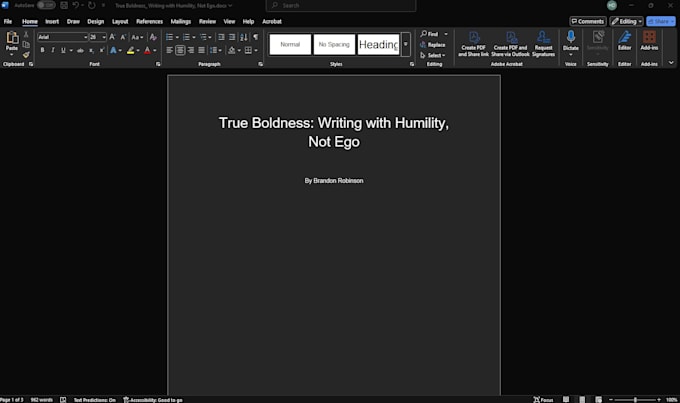Screen dimensions: 680x403
Task: Toggle Show/Hide paragraph marks
Action: (255, 37)
